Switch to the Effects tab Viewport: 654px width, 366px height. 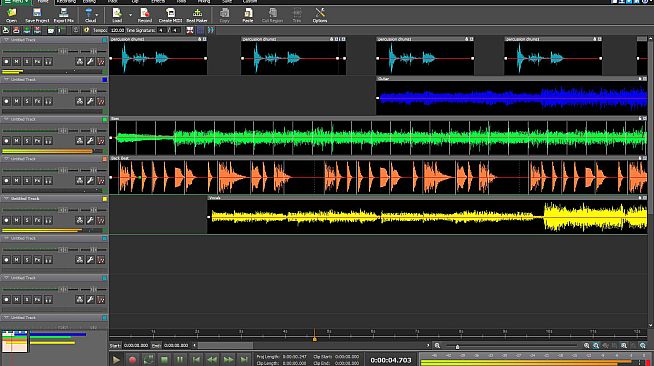tap(158, 2)
